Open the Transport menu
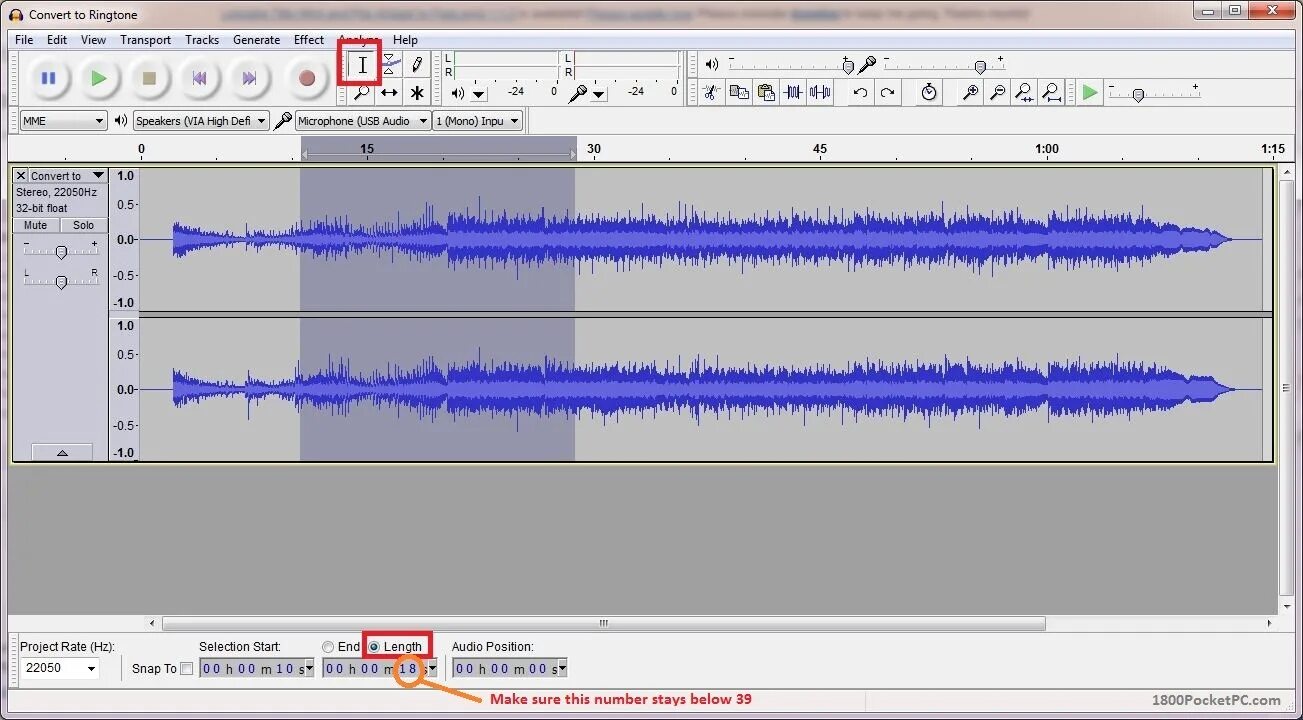 coord(145,40)
